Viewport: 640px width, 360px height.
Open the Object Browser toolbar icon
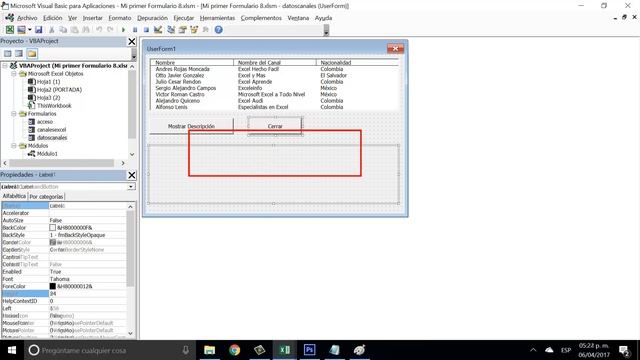coord(194,29)
